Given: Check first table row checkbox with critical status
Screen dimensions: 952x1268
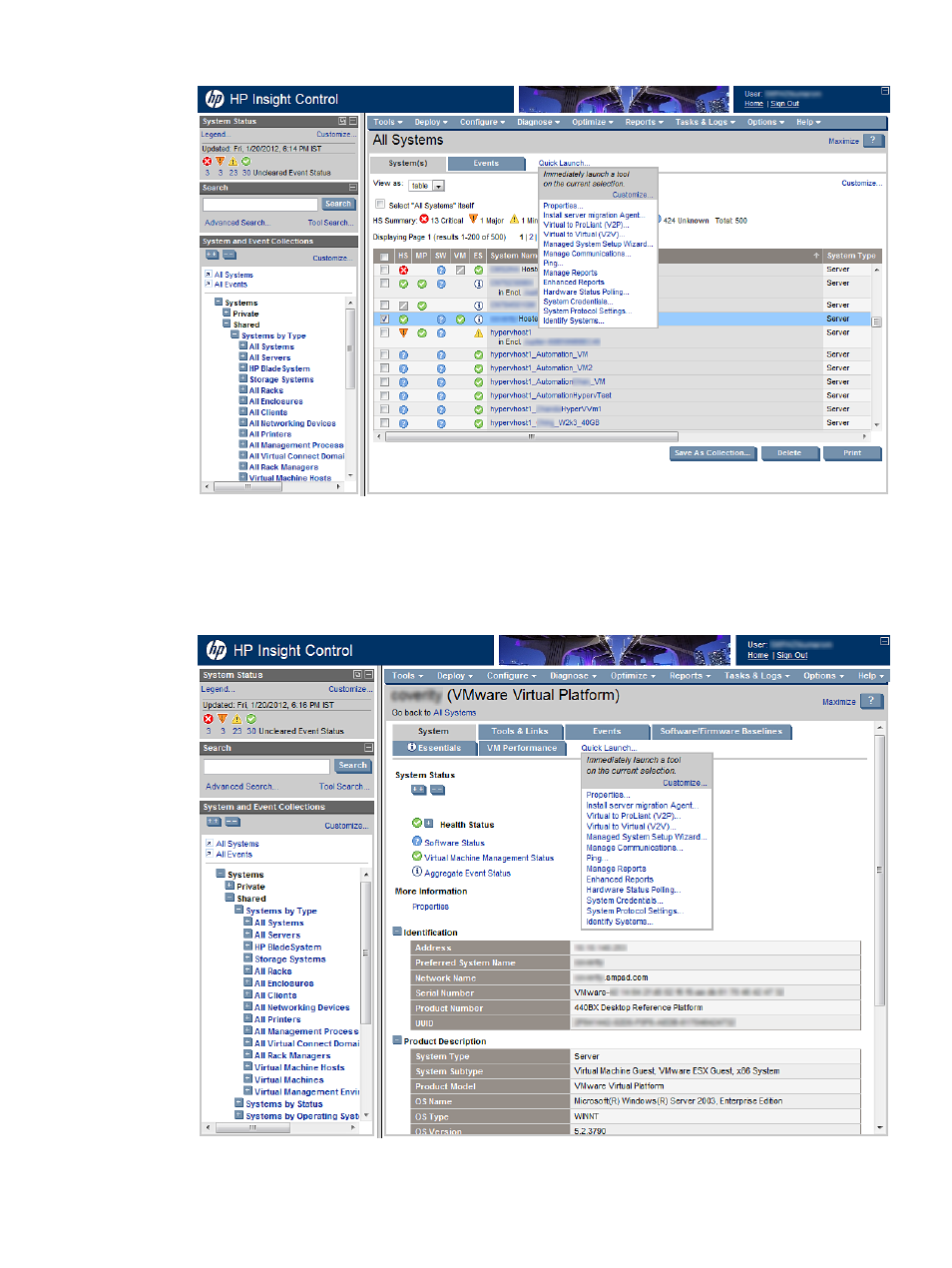Looking at the screenshot, I should coord(384,270).
